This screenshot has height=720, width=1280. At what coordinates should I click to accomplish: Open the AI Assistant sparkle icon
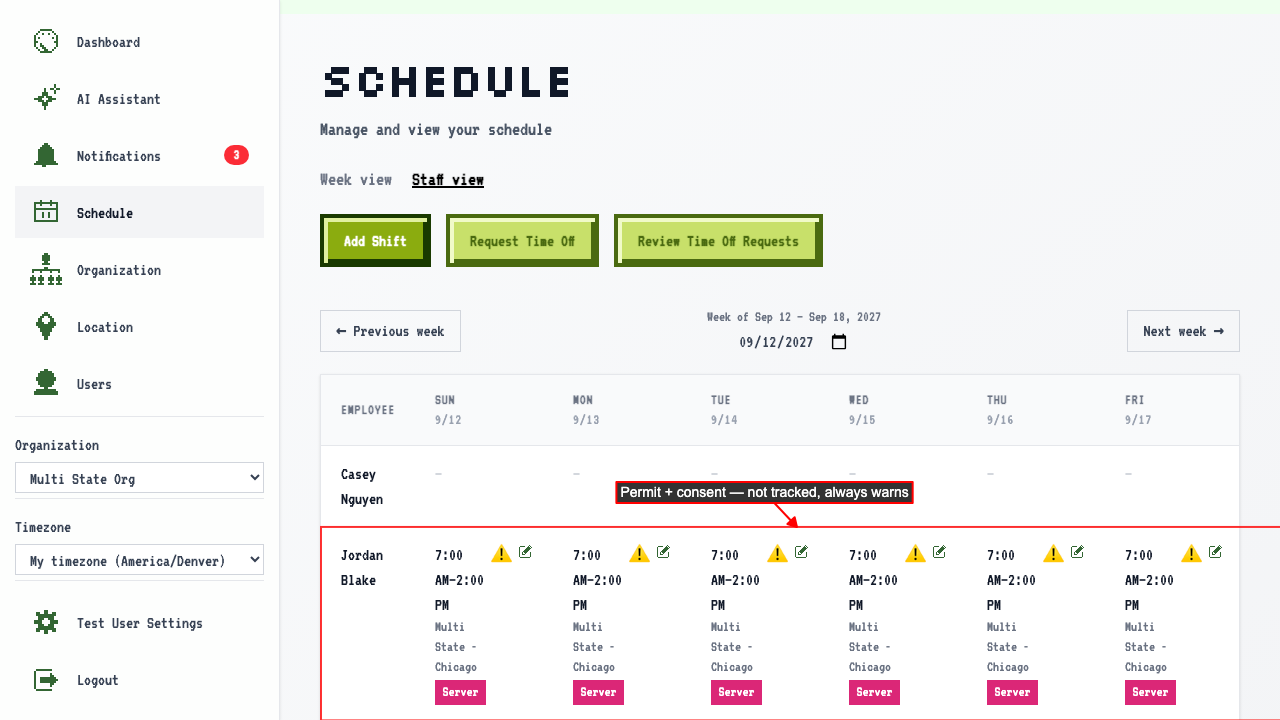pos(46,99)
